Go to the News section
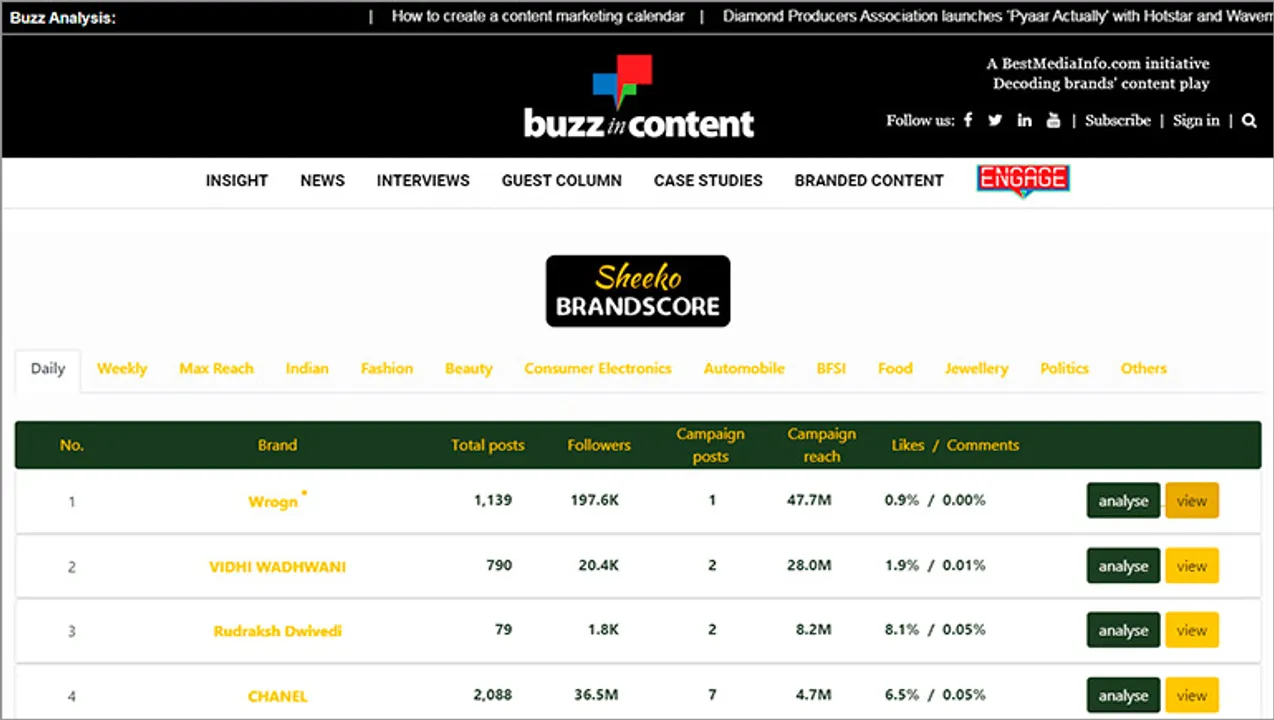The image size is (1274, 720). tap(323, 181)
